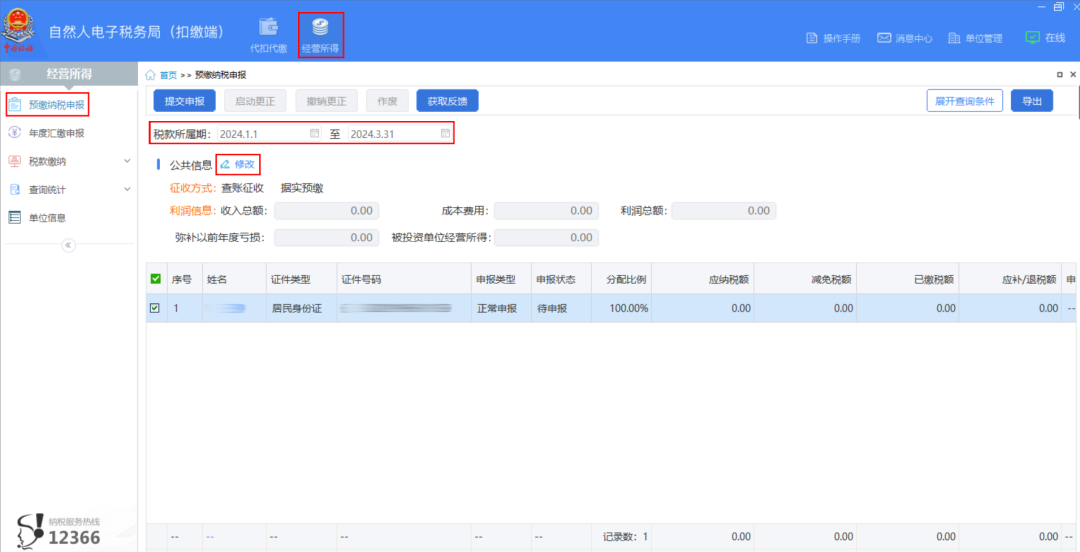This screenshot has width=1080, height=552.
Task: Click the 待申报 status cell
Action: (561, 309)
